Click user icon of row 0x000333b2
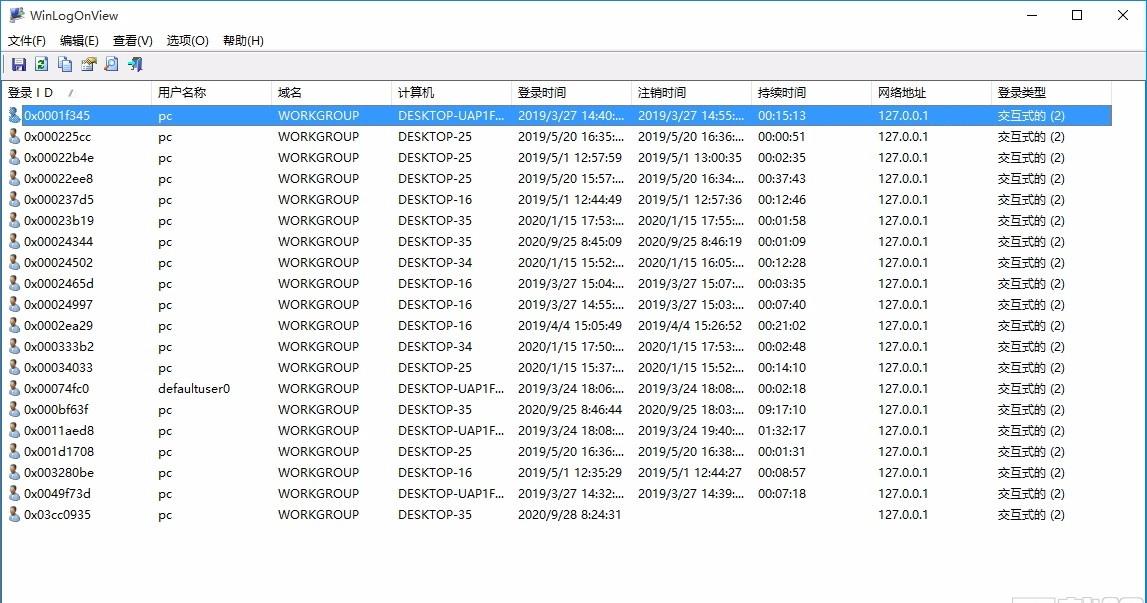Image resolution: width=1147 pixels, height=603 pixels. [x=14, y=346]
